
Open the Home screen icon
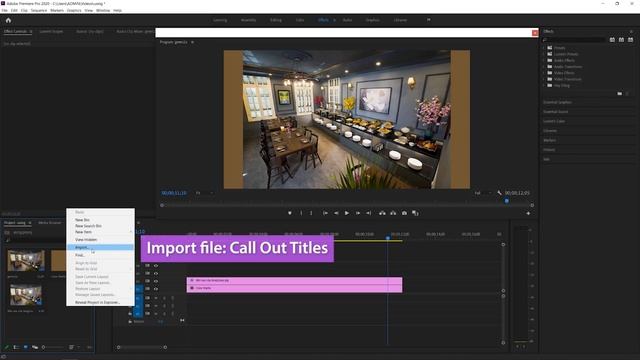8,20
